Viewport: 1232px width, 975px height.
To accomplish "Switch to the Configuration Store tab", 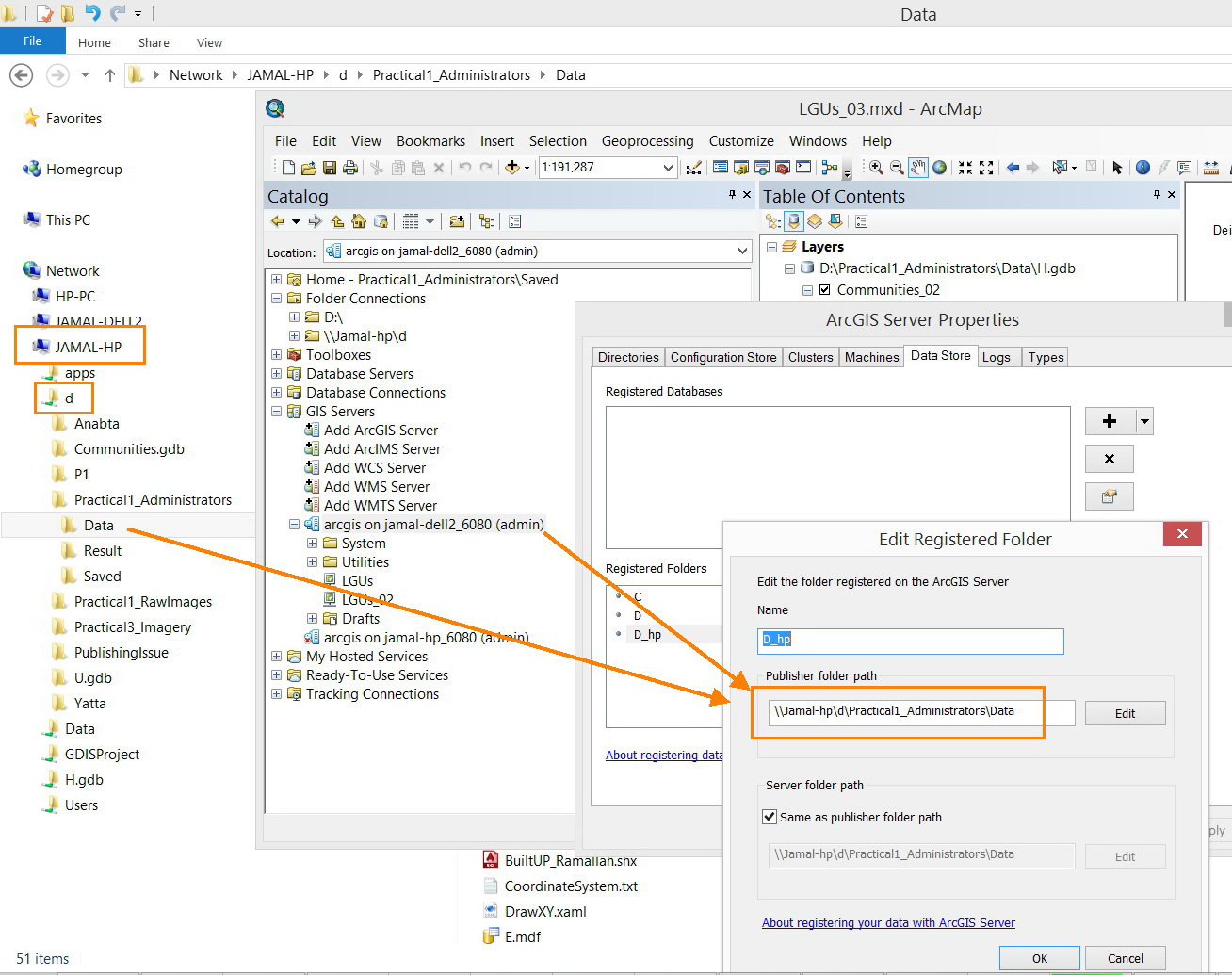I will coord(723,357).
